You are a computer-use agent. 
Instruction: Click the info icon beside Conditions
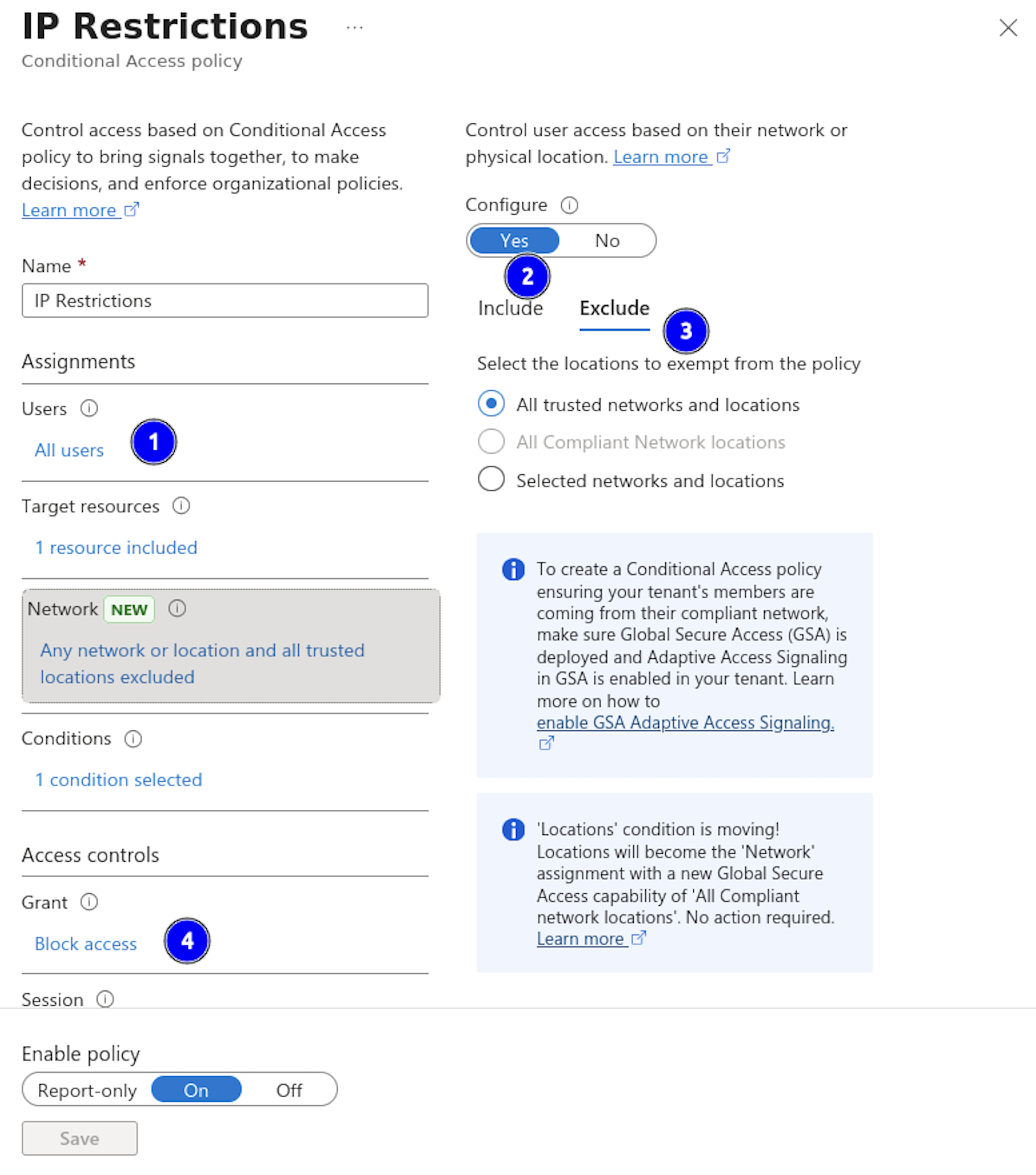point(133,738)
